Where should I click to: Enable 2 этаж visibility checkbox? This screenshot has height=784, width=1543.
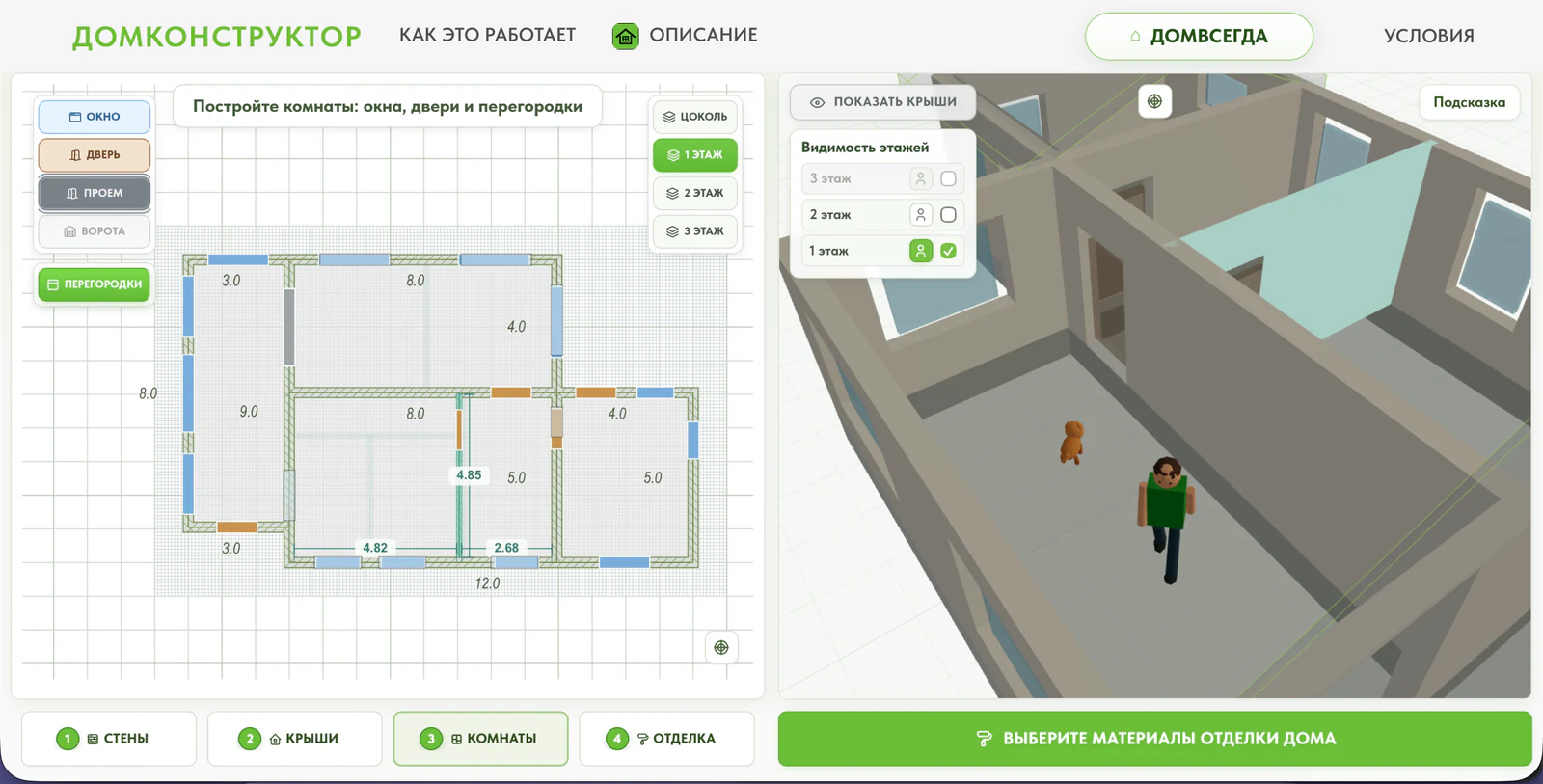pyautogui.click(x=948, y=215)
